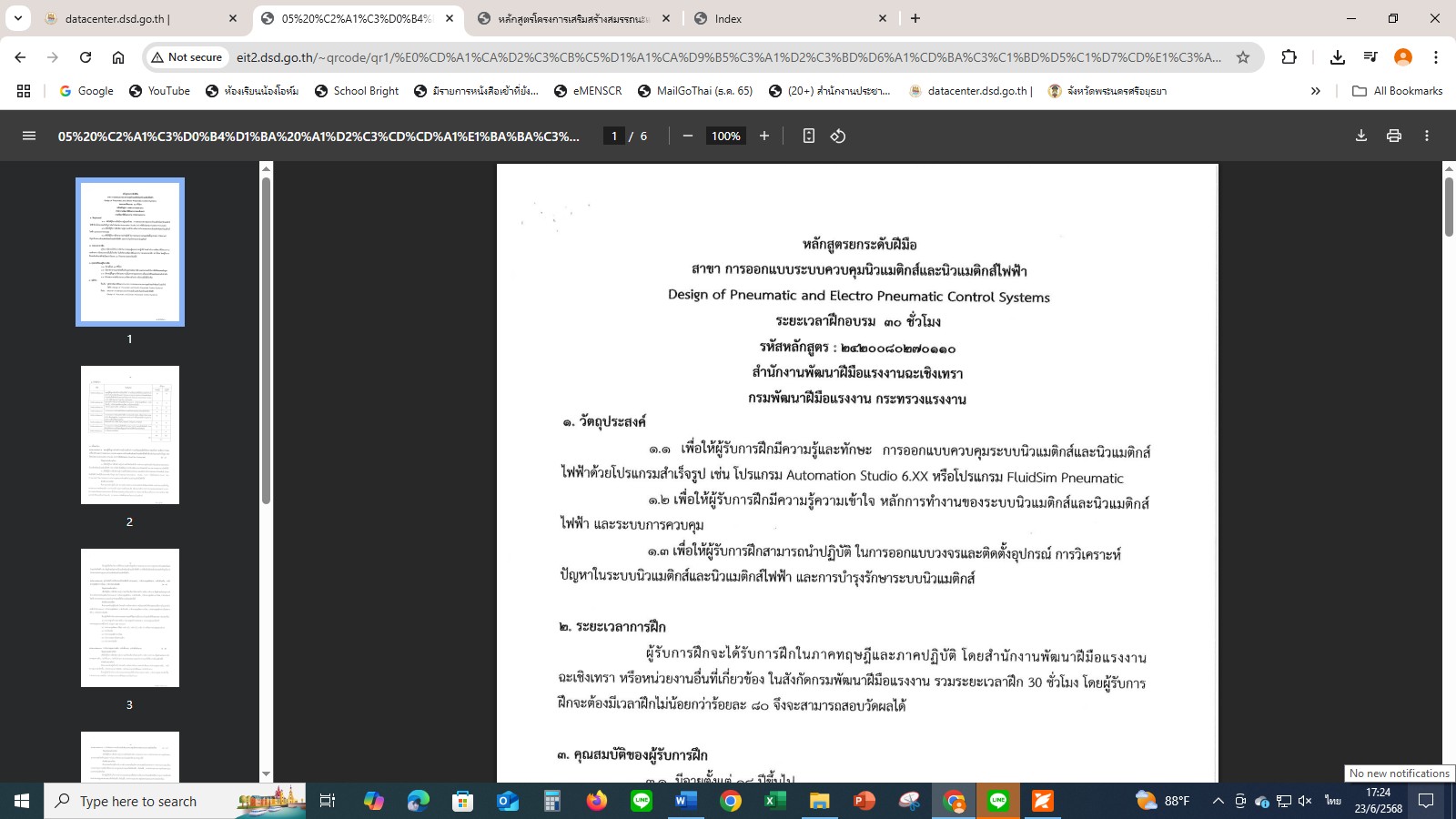Image resolution: width=1456 pixels, height=819 pixels.
Task: Open File Explorer from taskbar
Action: [820, 801]
